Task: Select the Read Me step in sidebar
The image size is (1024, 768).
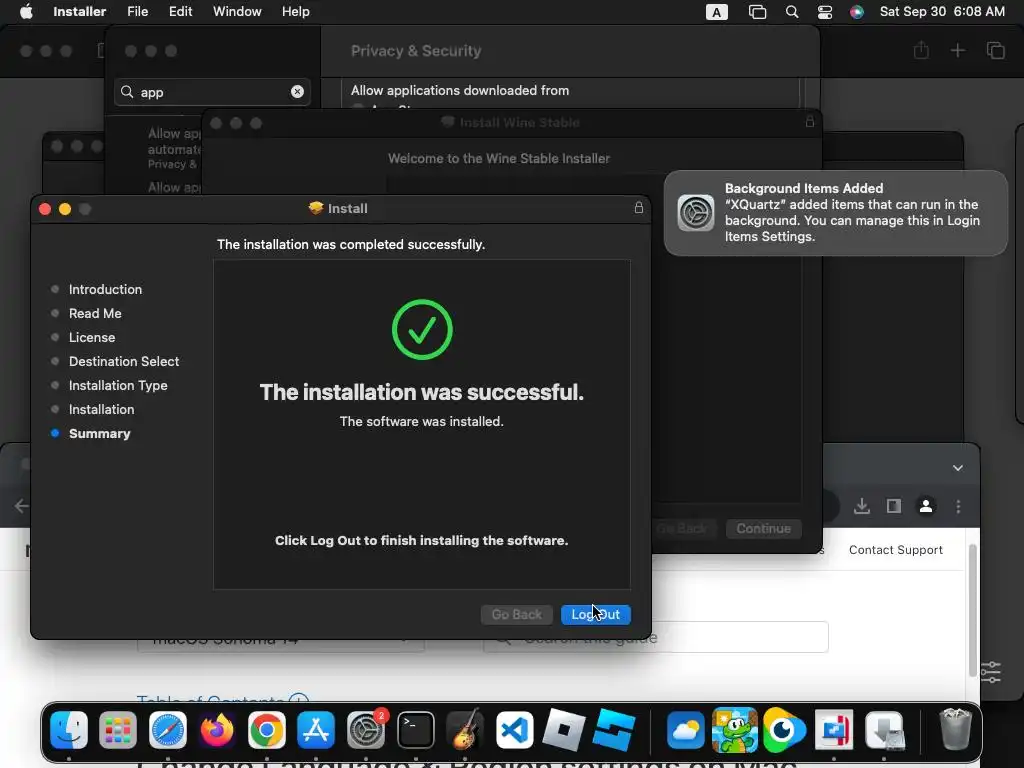Action: pyautogui.click(x=95, y=313)
